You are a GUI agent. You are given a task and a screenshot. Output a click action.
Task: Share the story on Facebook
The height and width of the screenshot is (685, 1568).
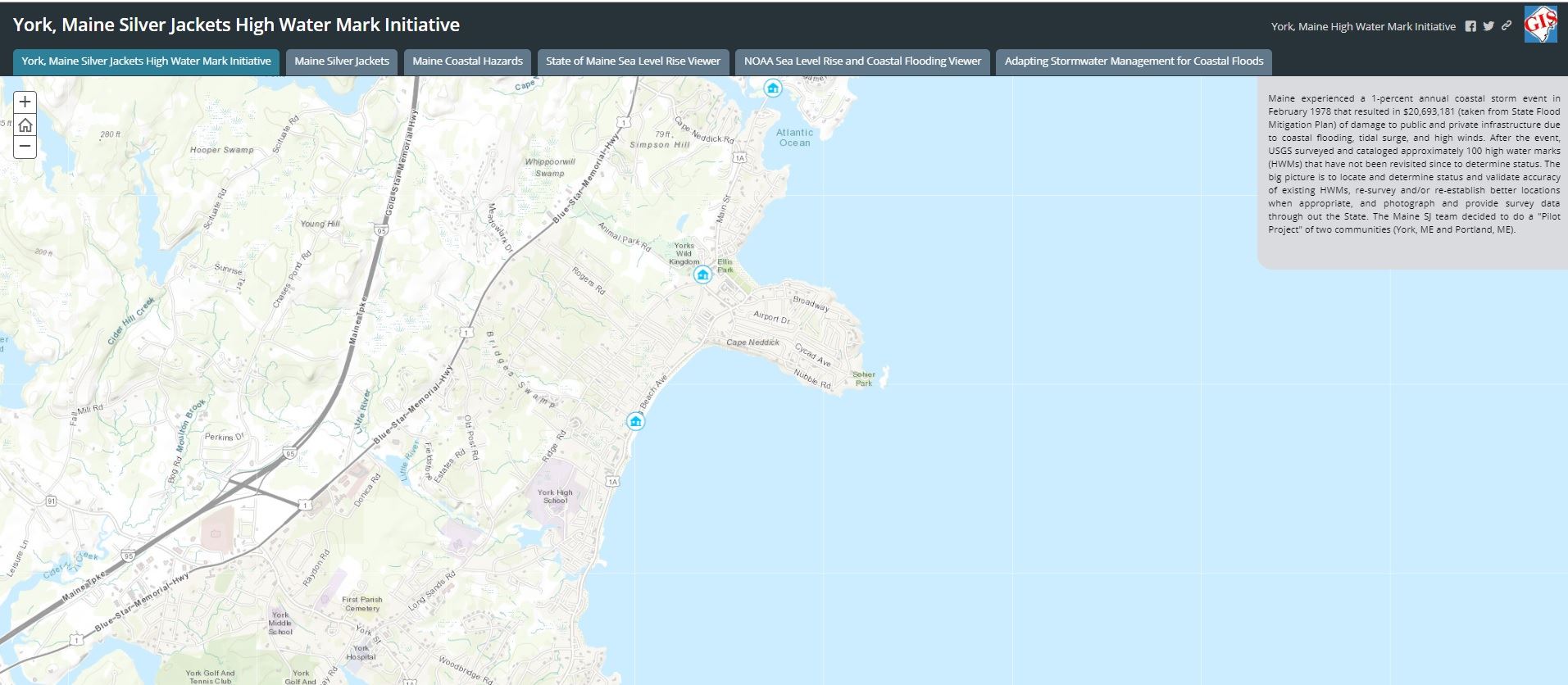pos(1470,26)
